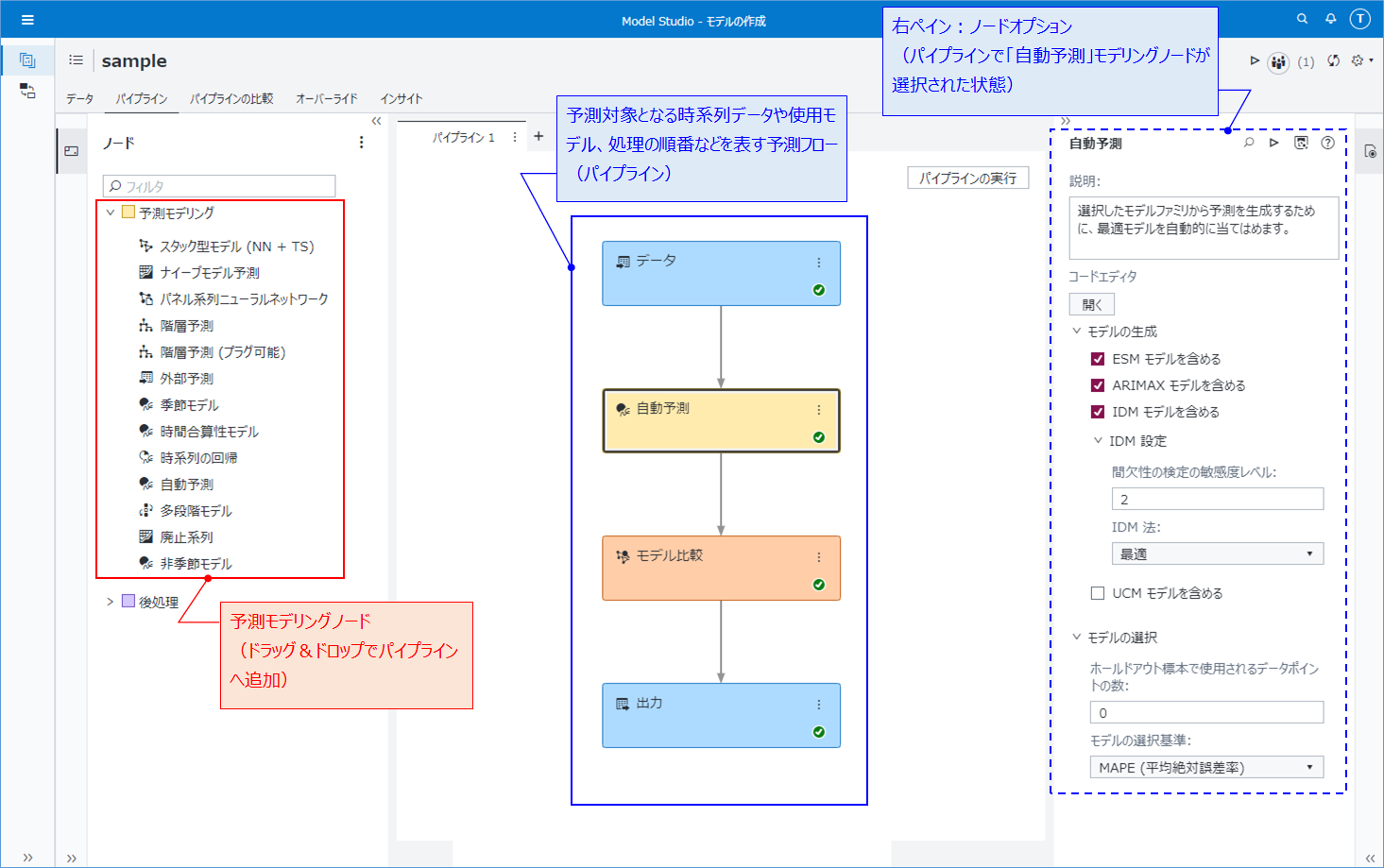Toggle ESM モデルを含める checkbox

1098,359
